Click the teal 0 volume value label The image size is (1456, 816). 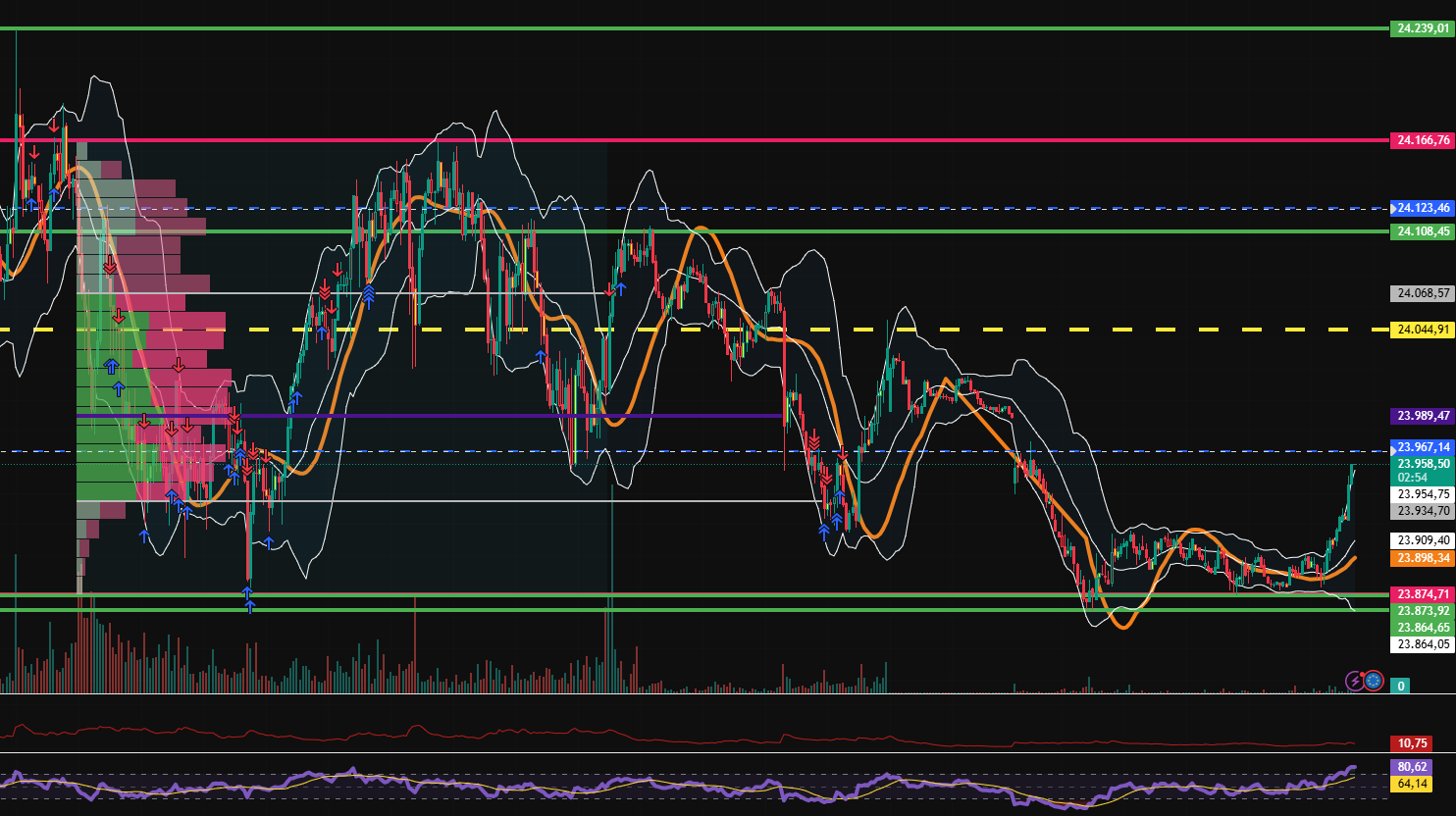(x=1400, y=686)
